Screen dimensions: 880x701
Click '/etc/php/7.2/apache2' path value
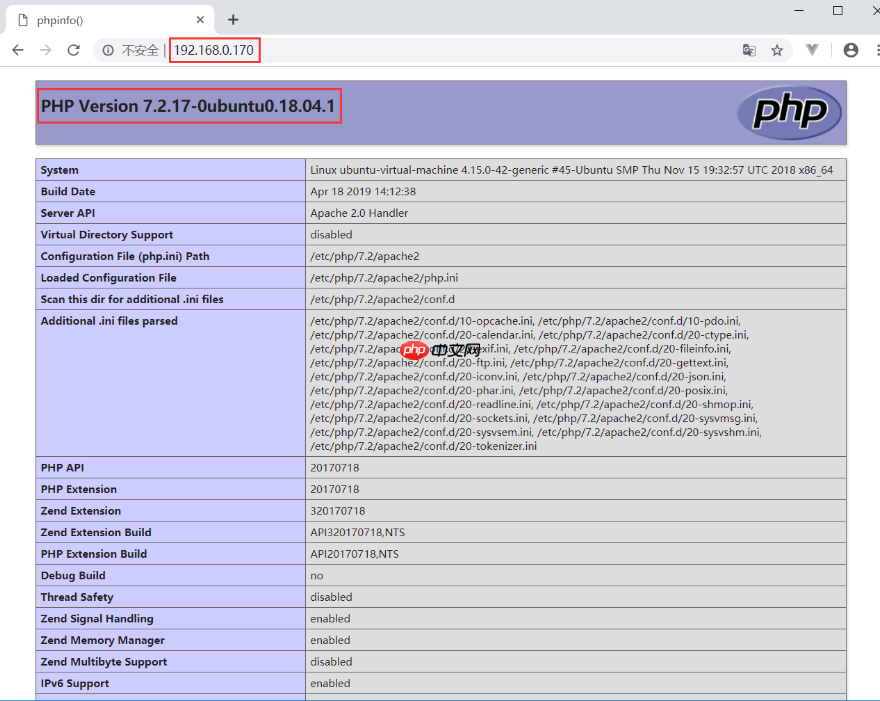tap(365, 256)
